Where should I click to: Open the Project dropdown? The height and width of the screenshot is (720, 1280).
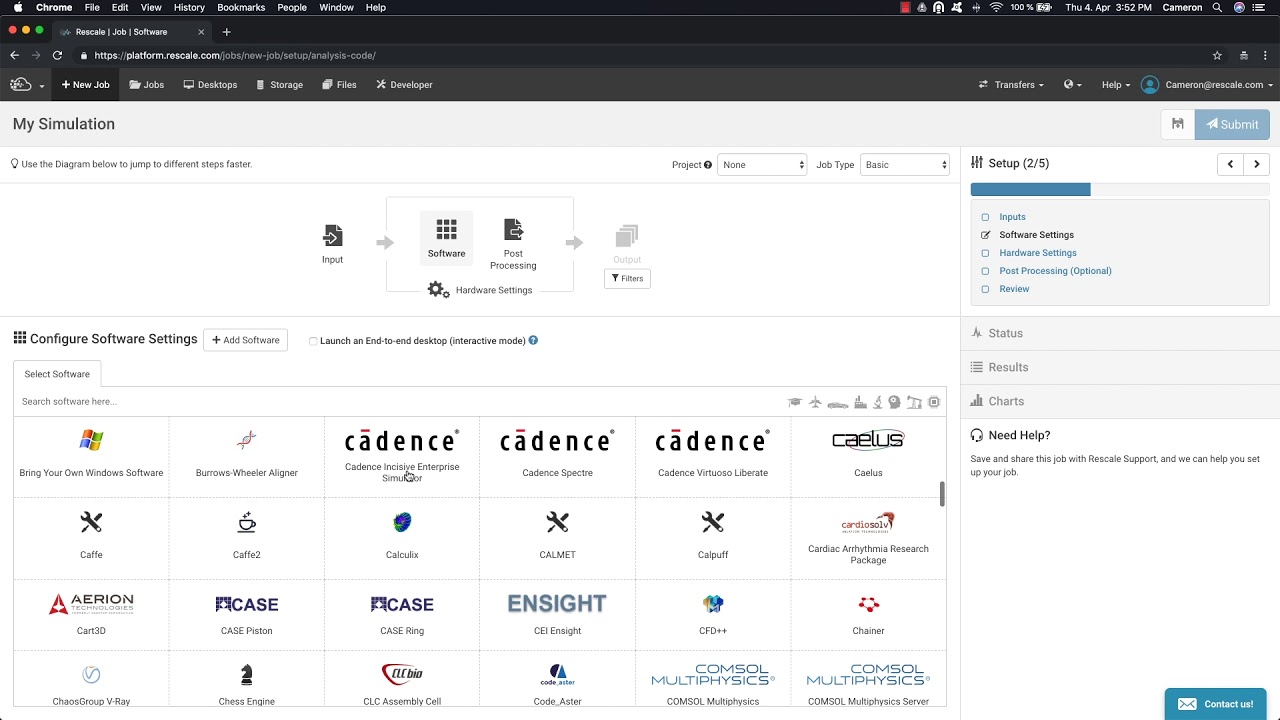pyautogui.click(x=762, y=165)
